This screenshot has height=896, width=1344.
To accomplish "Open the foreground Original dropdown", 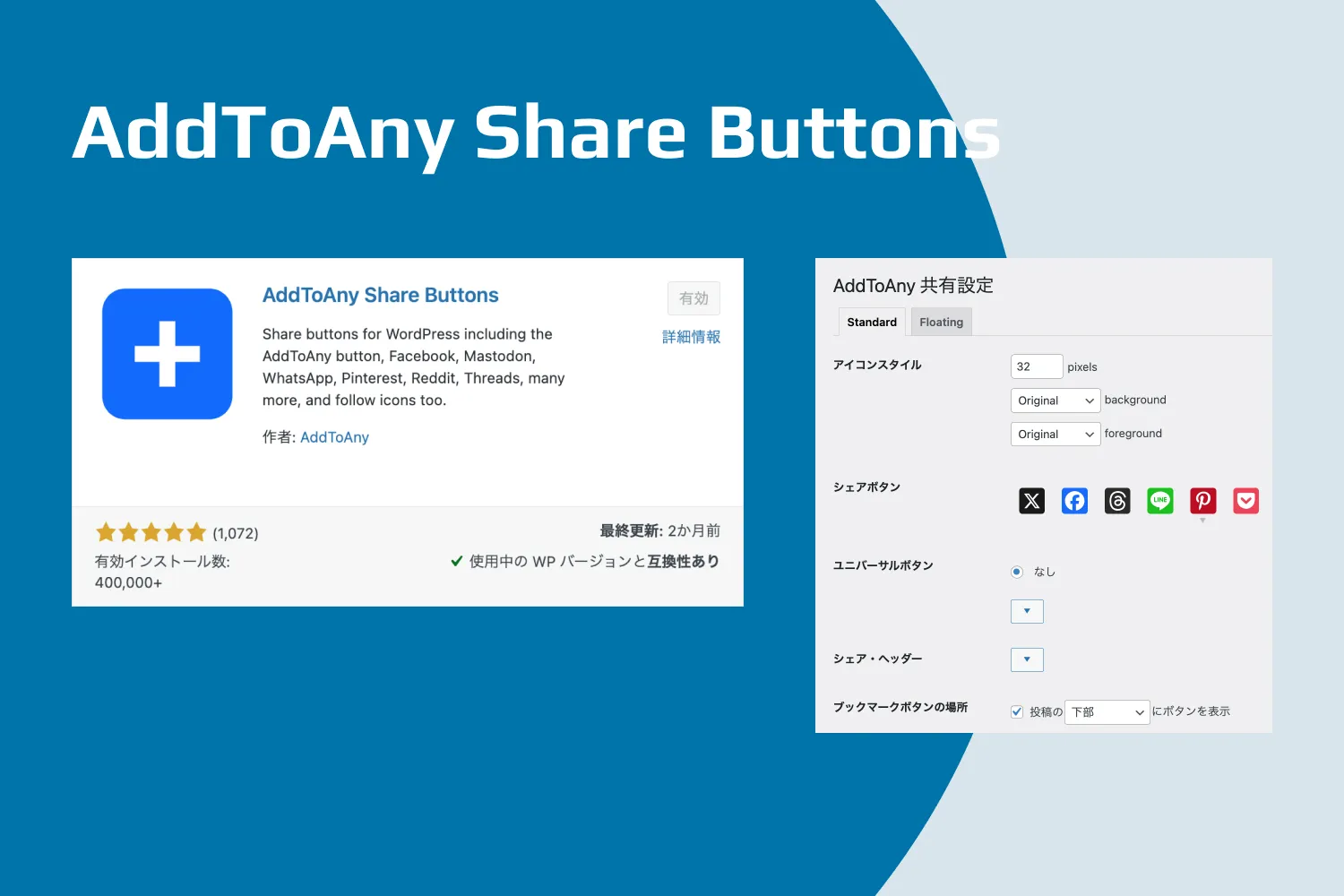I will coord(1055,434).
